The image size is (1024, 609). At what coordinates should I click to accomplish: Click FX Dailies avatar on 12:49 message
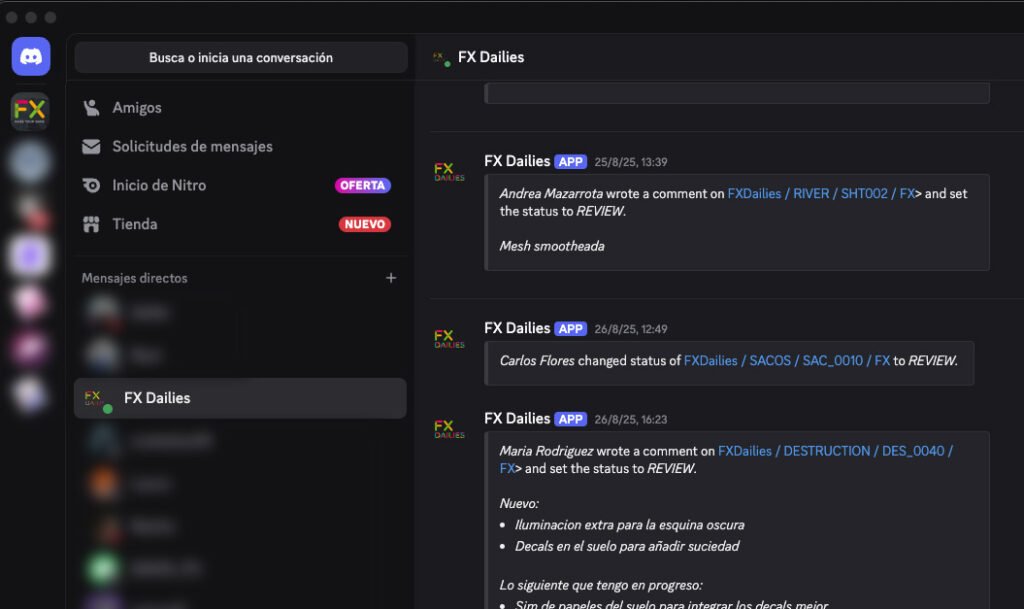point(449,338)
